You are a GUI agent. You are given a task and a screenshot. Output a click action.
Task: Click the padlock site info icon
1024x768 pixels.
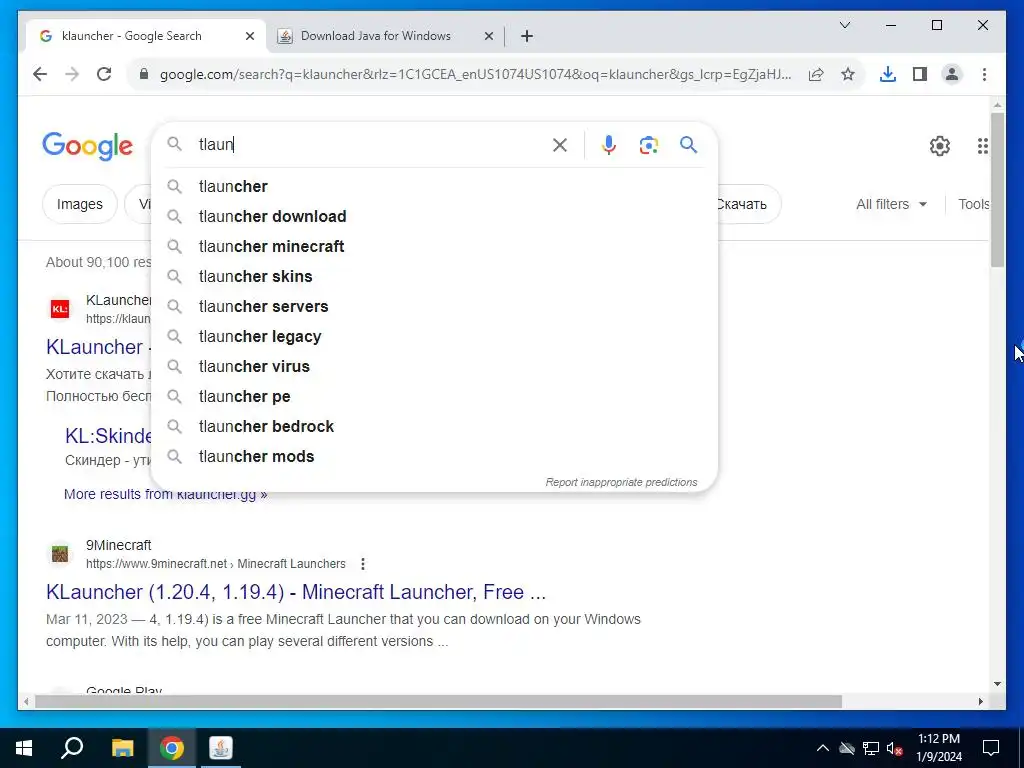click(144, 74)
